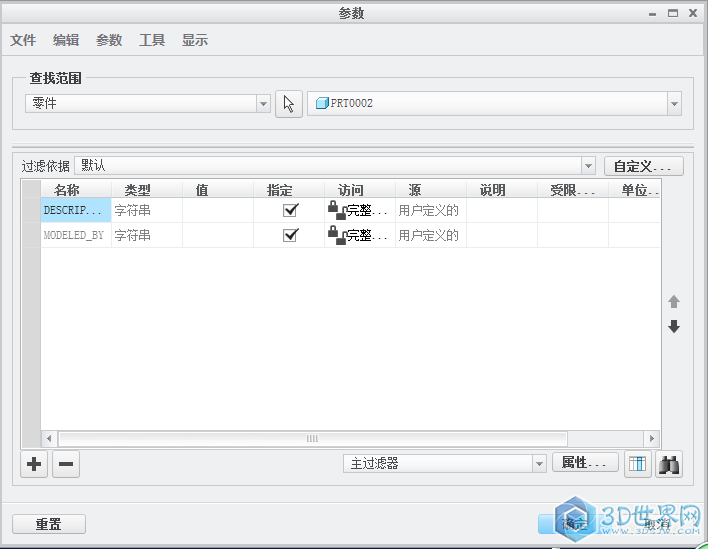The height and width of the screenshot is (549, 708).
Task: Toggle the designate checkbox for the MODELED_BY row
Action: (290, 235)
